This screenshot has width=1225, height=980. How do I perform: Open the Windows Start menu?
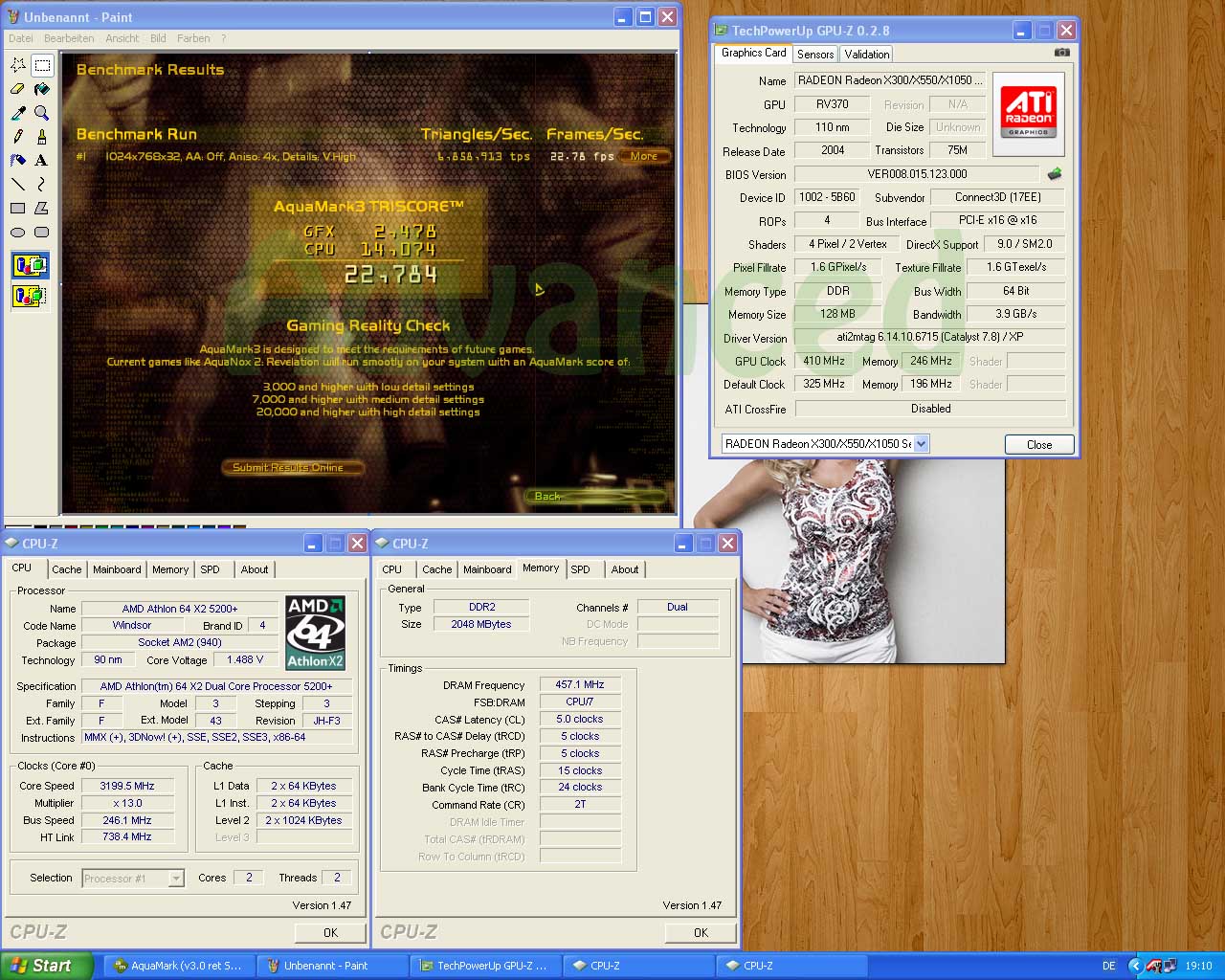pyautogui.click(x=47, y=966)
